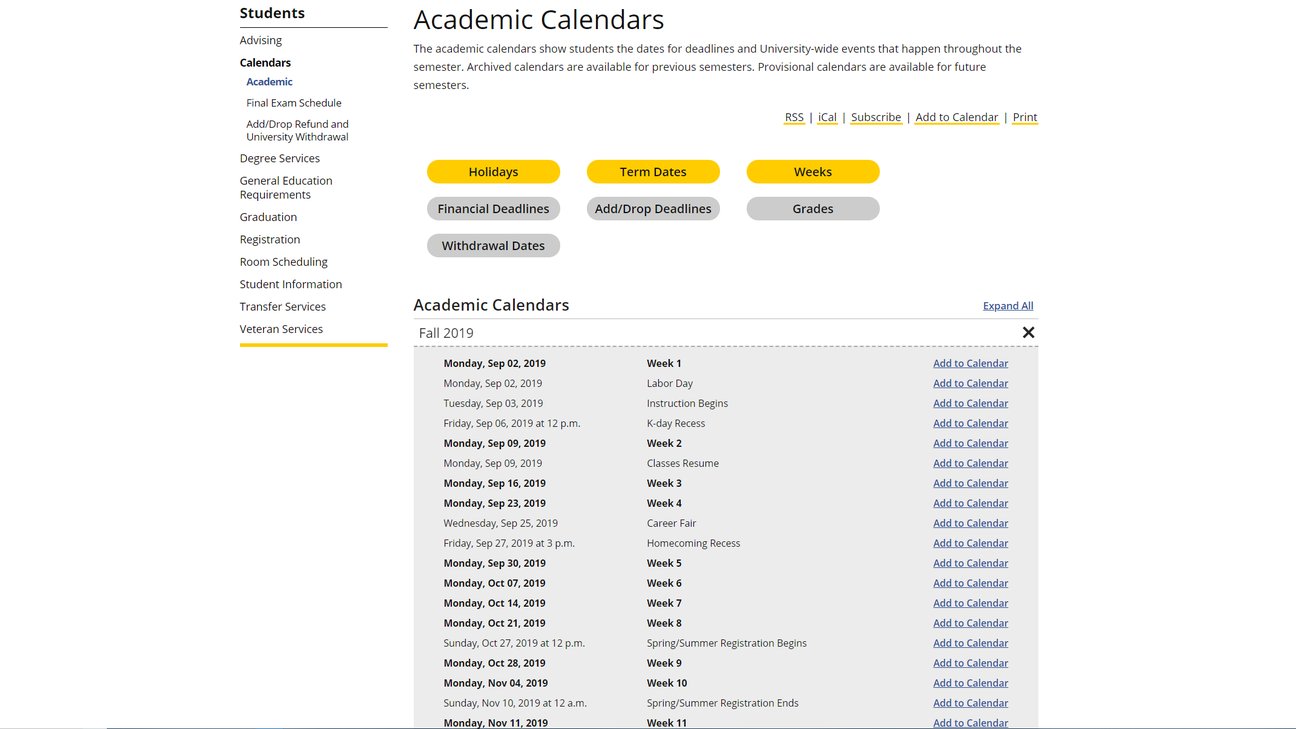Toggle the Holidays filter
1296x729 pixels.
(493, 172)
